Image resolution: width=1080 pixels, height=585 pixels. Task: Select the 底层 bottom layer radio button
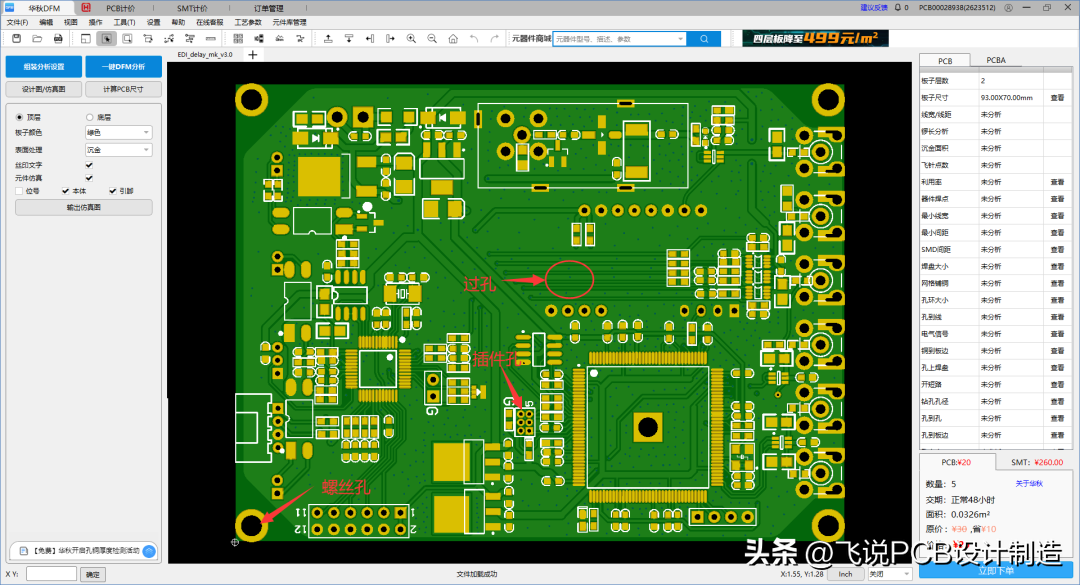[90, 117]
